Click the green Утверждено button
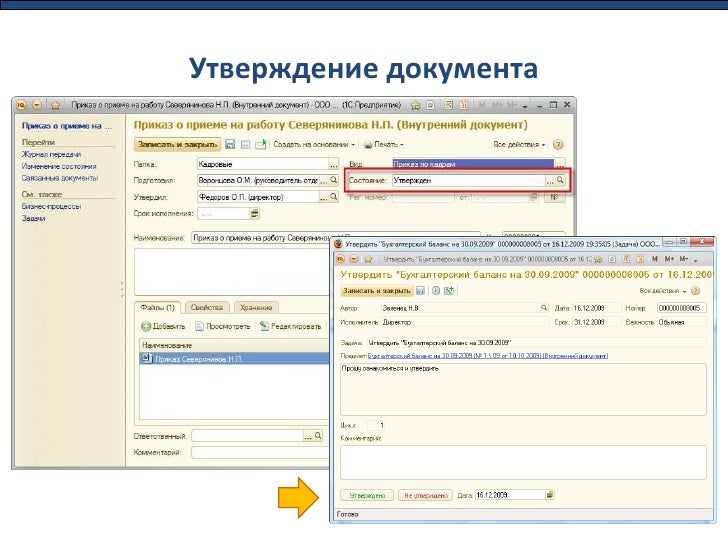 pos(367,495)
